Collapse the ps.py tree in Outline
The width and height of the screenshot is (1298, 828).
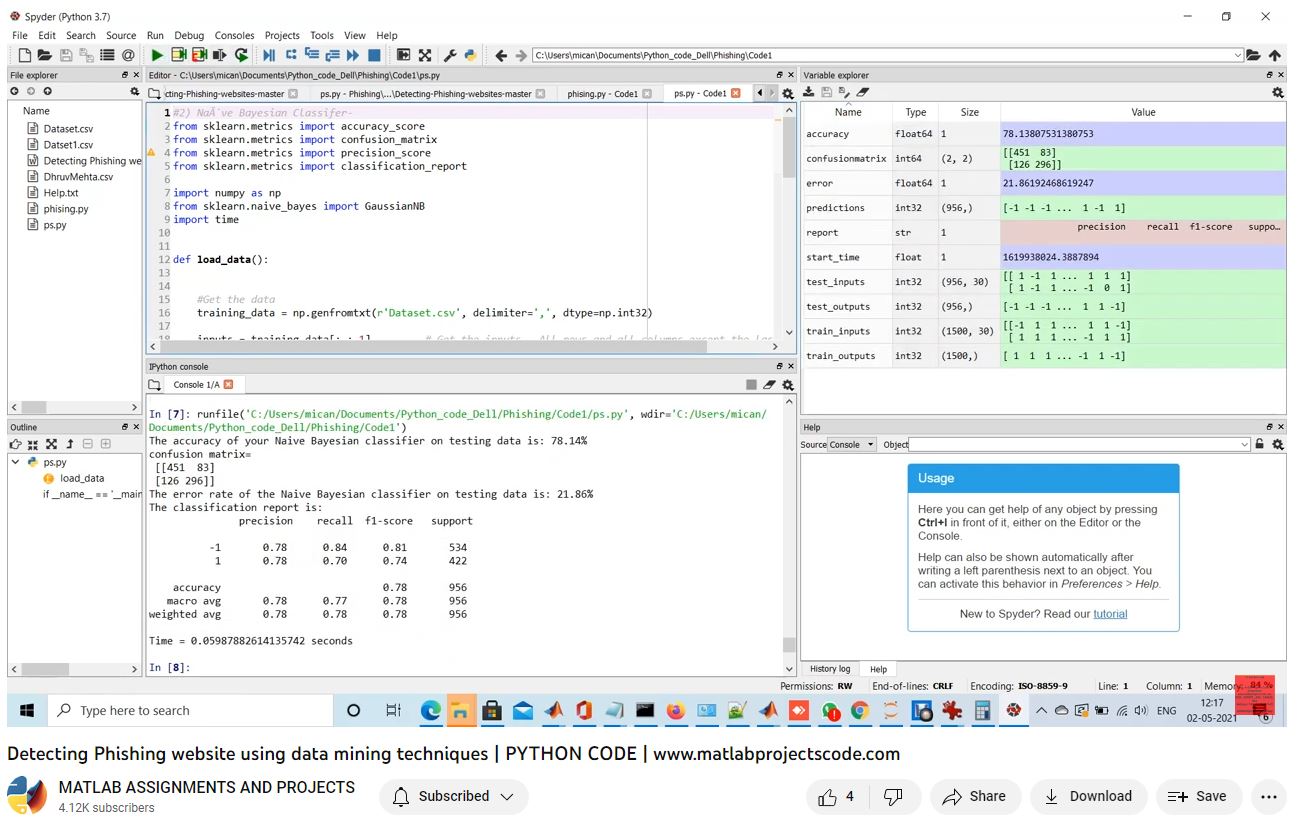[16, 463]
